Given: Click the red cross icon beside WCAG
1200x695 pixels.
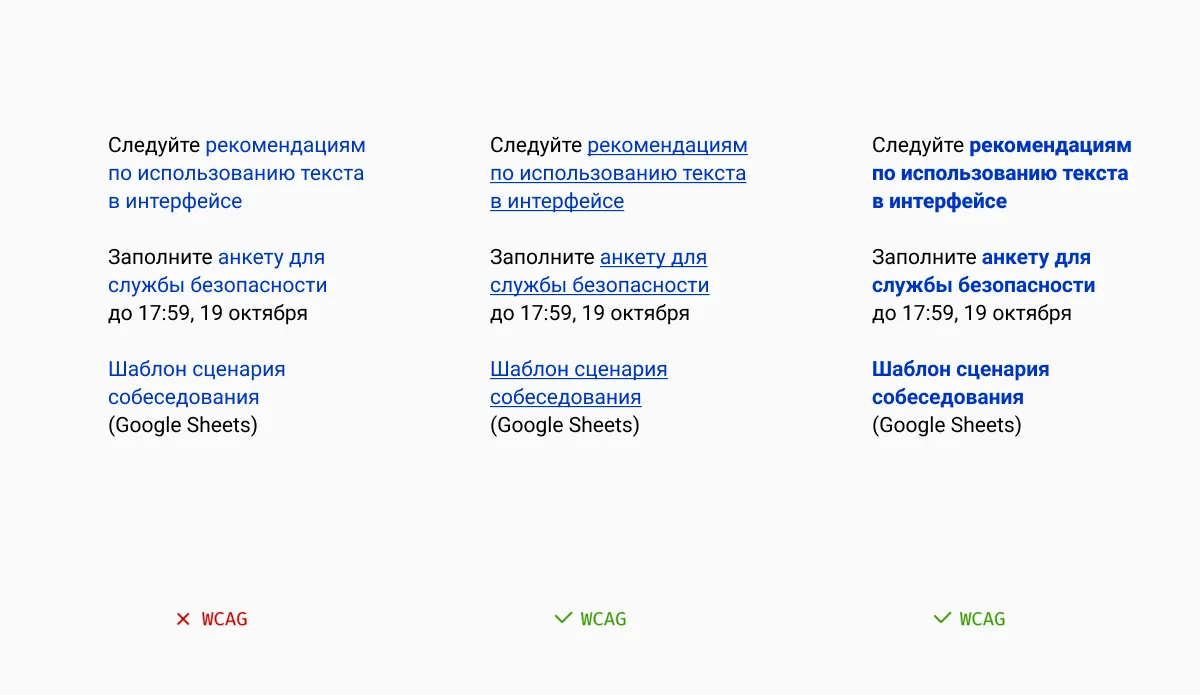Looking at the screenshot, I should [183, 619].
